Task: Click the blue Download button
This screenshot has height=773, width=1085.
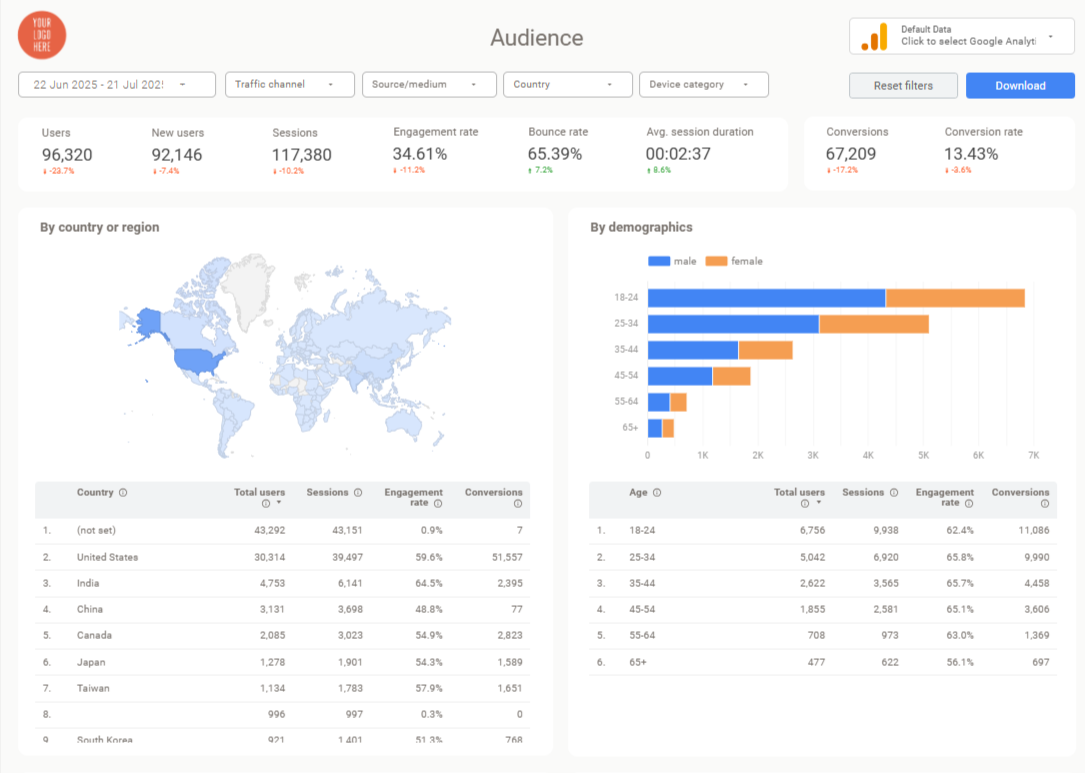Action: [x=1020, y=86]
